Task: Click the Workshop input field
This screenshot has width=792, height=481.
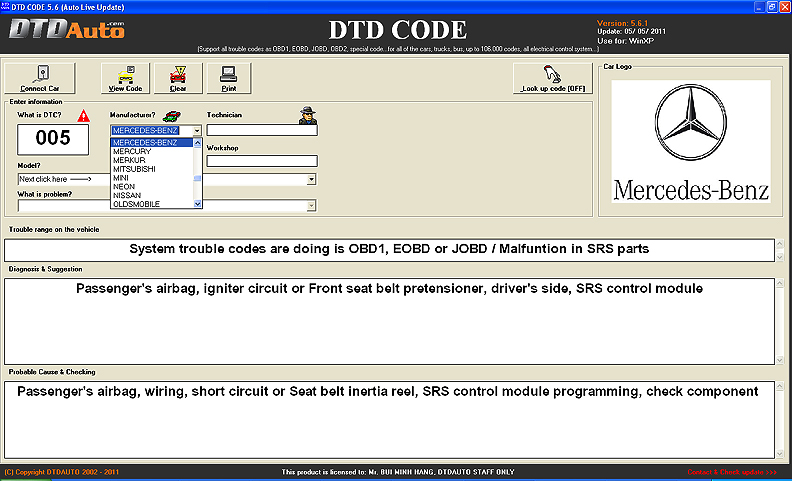Action: [x=262, y=161]
